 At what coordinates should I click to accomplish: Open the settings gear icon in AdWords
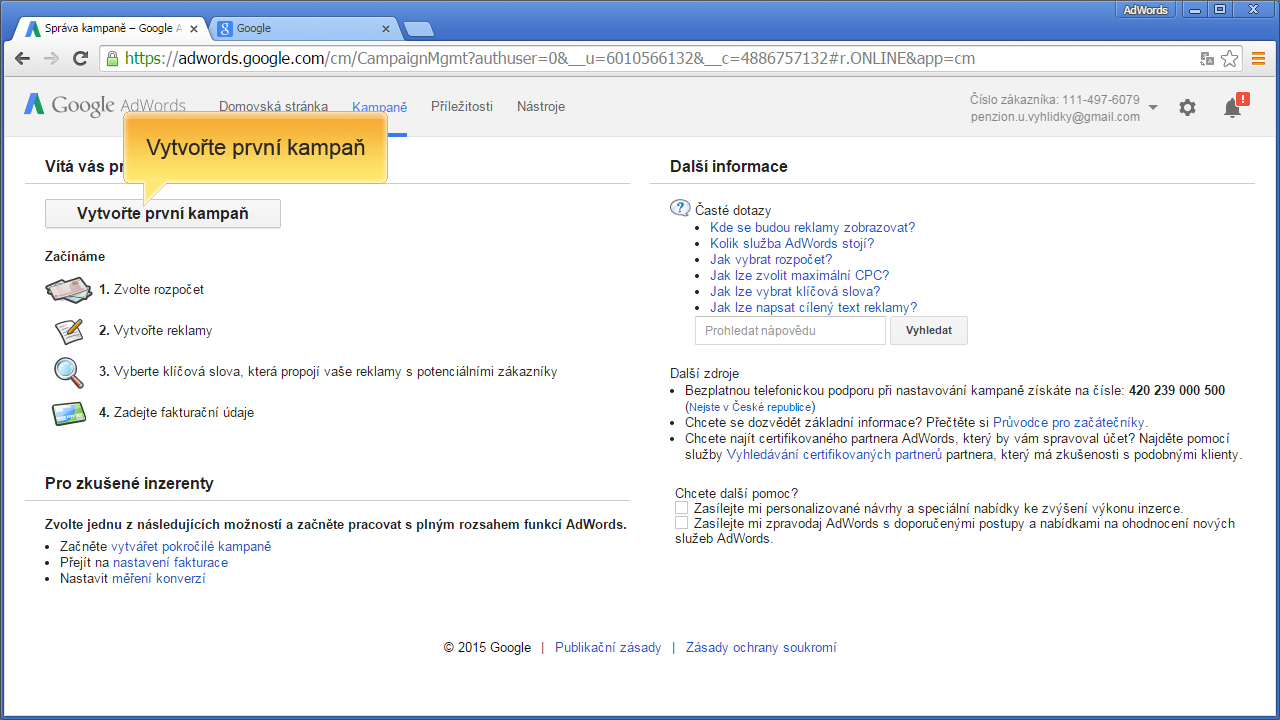click(x=1187, y=107)
